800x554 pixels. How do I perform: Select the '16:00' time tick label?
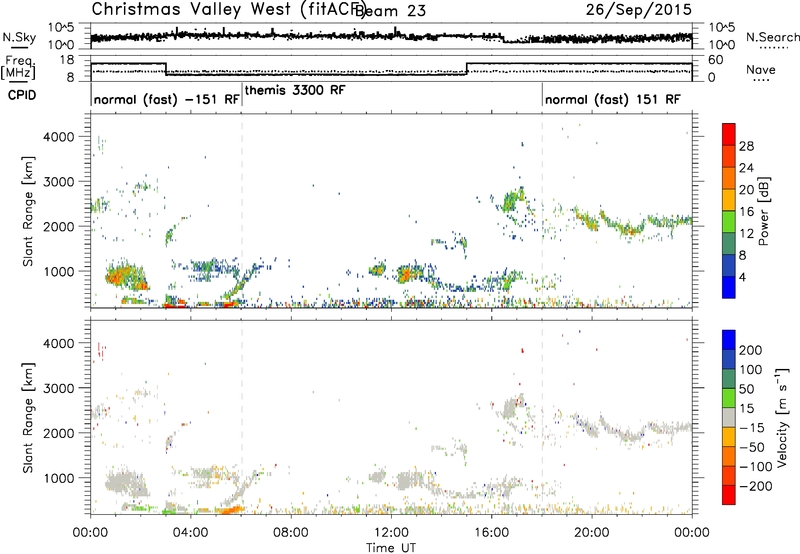click(491, 533)
